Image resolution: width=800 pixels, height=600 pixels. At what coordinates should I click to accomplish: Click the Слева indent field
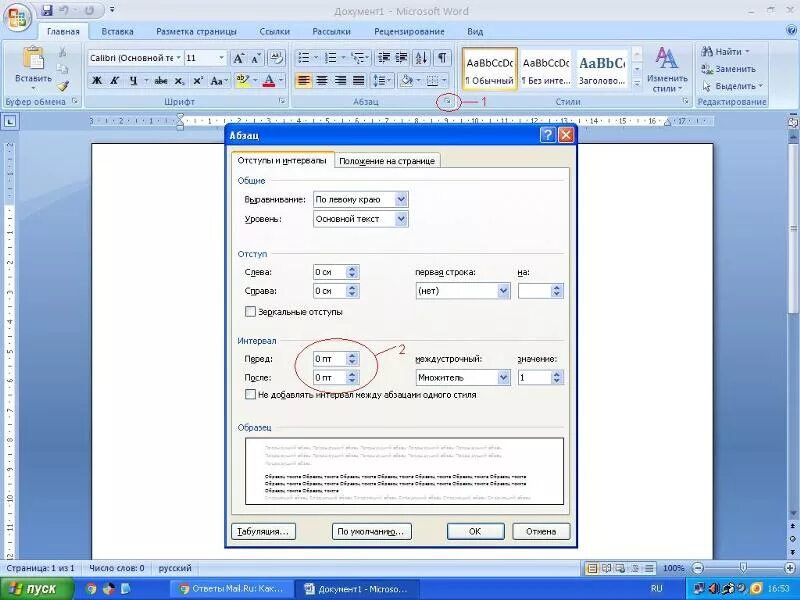[330, 272]
